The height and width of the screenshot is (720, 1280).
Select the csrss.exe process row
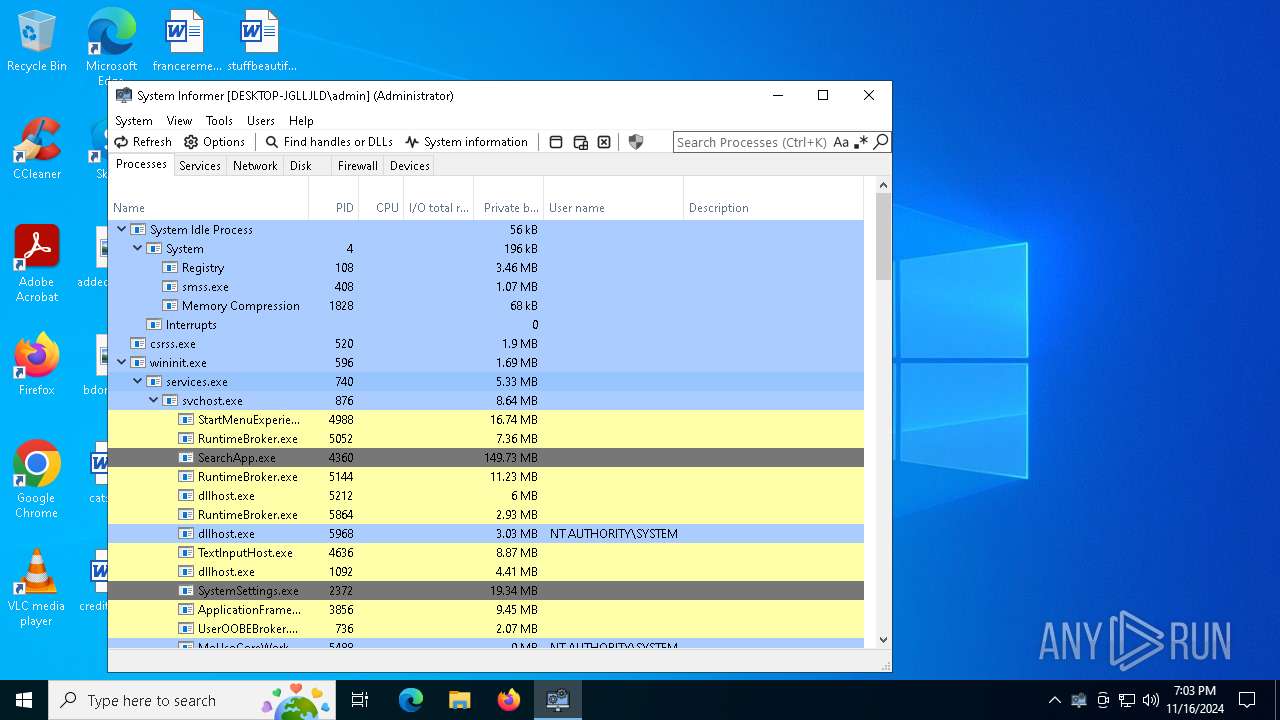pyautogui.click(x=486, y=344)
